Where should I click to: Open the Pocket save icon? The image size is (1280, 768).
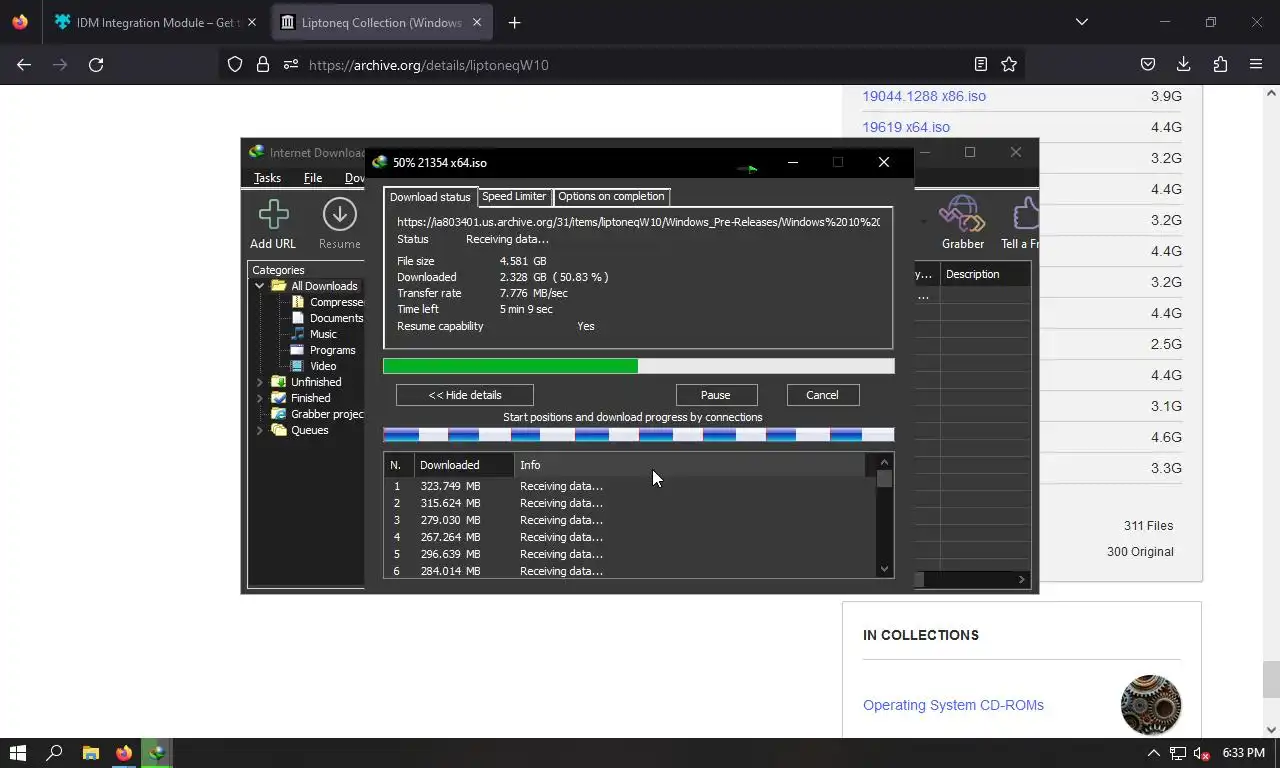tap(1148, 64)
